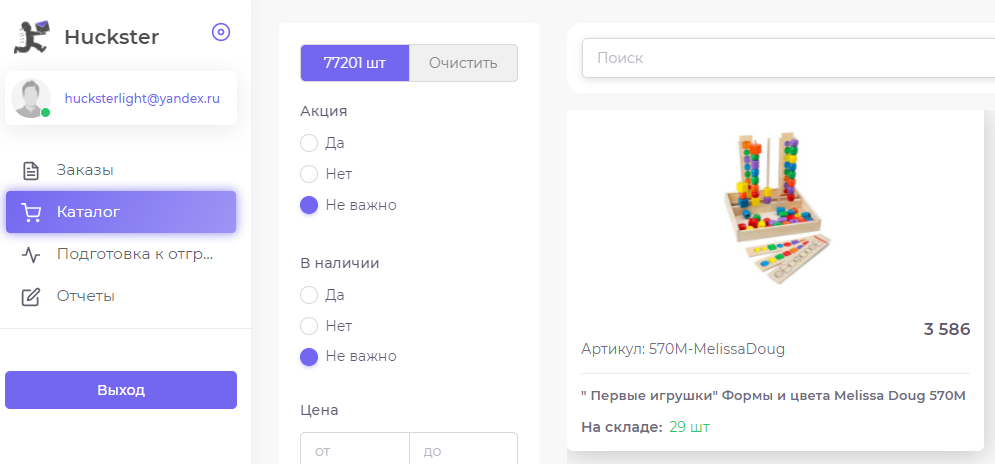Select Да under В наличии

[308, 295]
